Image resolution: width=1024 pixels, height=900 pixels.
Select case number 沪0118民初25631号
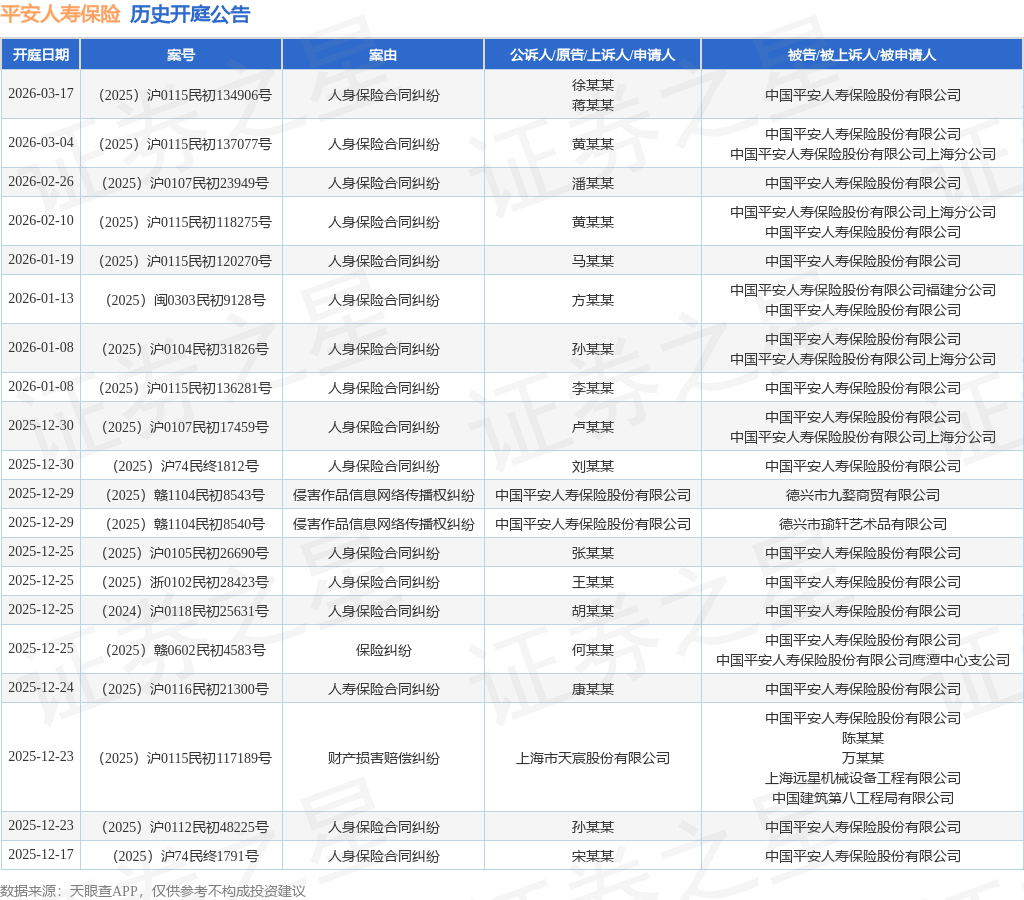(x=185, y=611)
